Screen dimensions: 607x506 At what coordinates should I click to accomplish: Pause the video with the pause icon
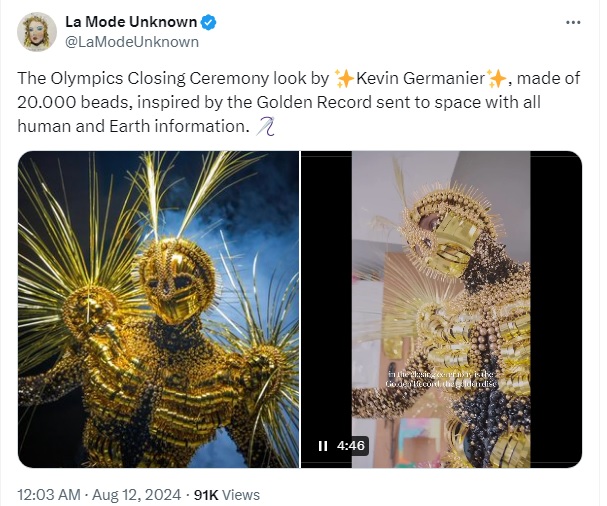click(322, 446)
